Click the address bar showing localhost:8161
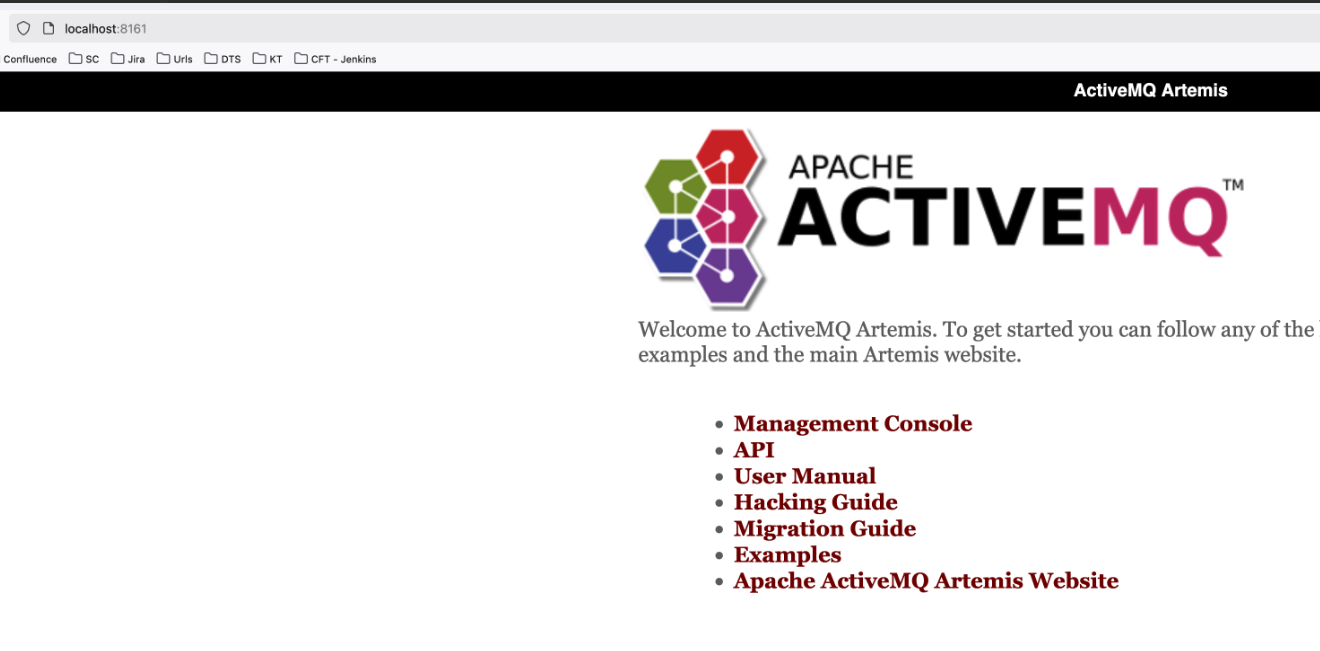The image size is (1320, 651). click(665, 28)
